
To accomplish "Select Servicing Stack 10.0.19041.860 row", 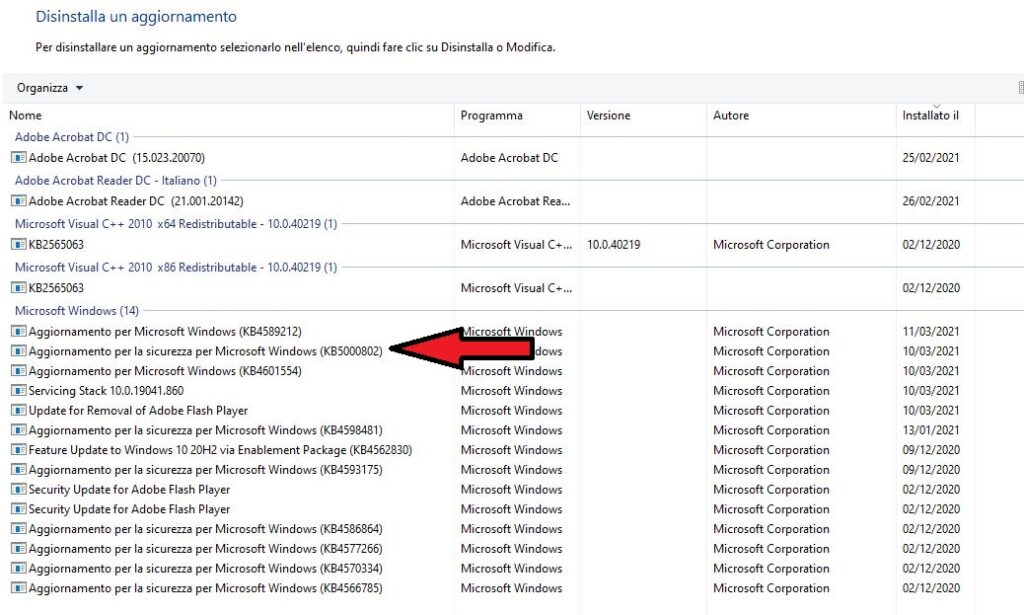I will click(106, 391).
